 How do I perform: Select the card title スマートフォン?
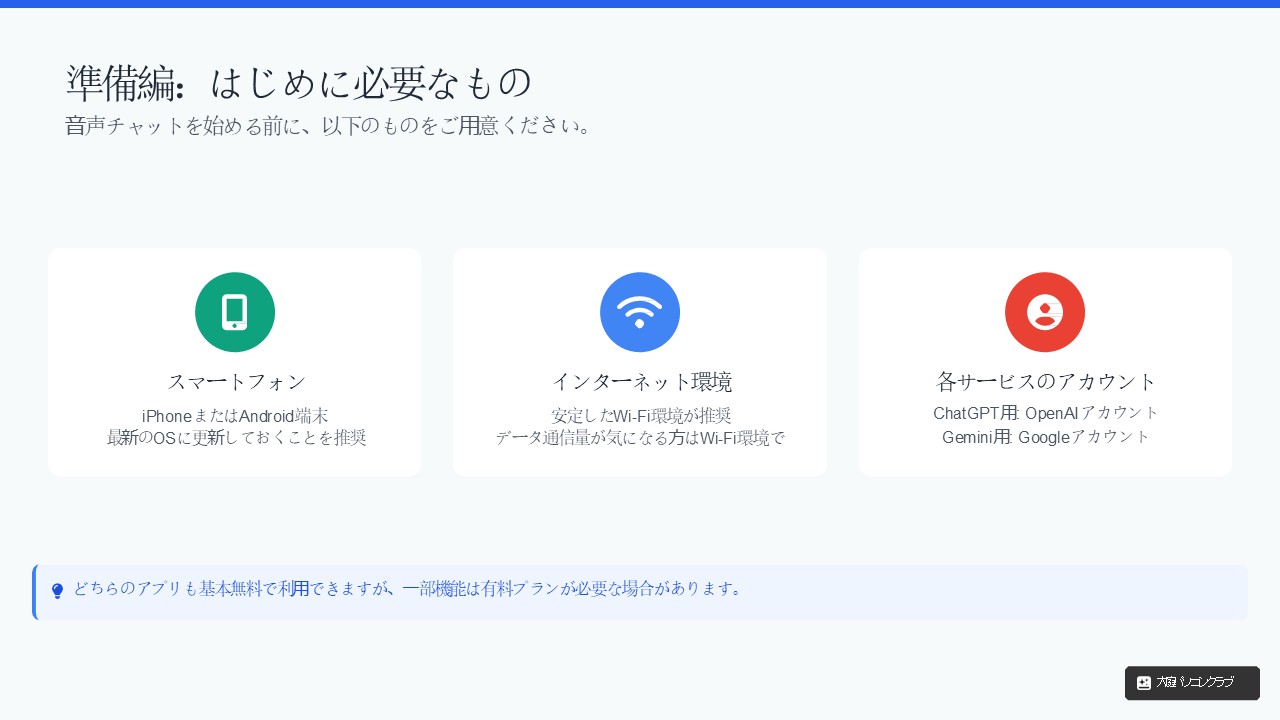pos(236,382)
